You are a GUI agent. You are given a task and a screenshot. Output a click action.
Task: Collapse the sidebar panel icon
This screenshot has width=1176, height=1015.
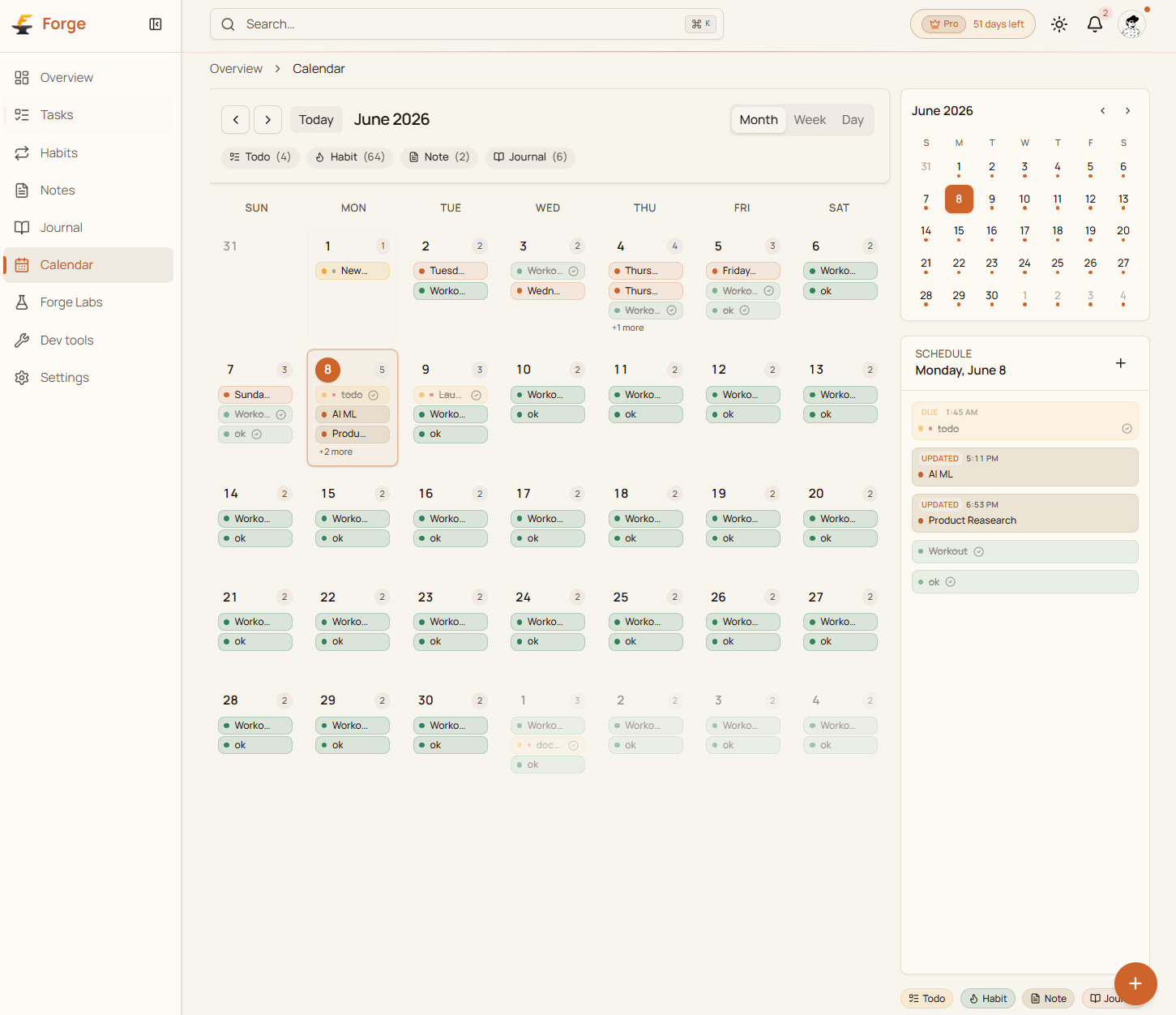click(x=156, y=24)
